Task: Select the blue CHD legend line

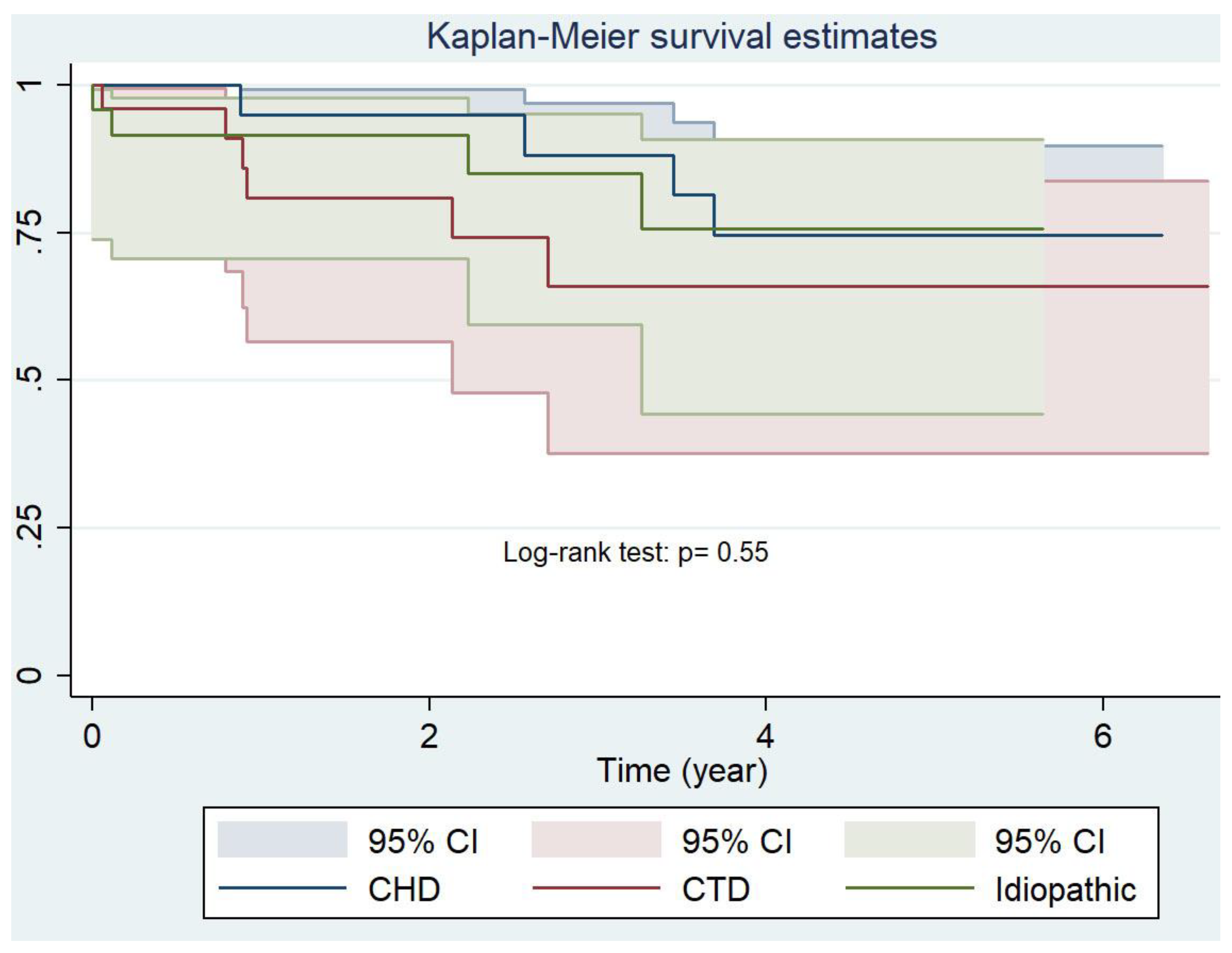Action: tap(282, 888)
